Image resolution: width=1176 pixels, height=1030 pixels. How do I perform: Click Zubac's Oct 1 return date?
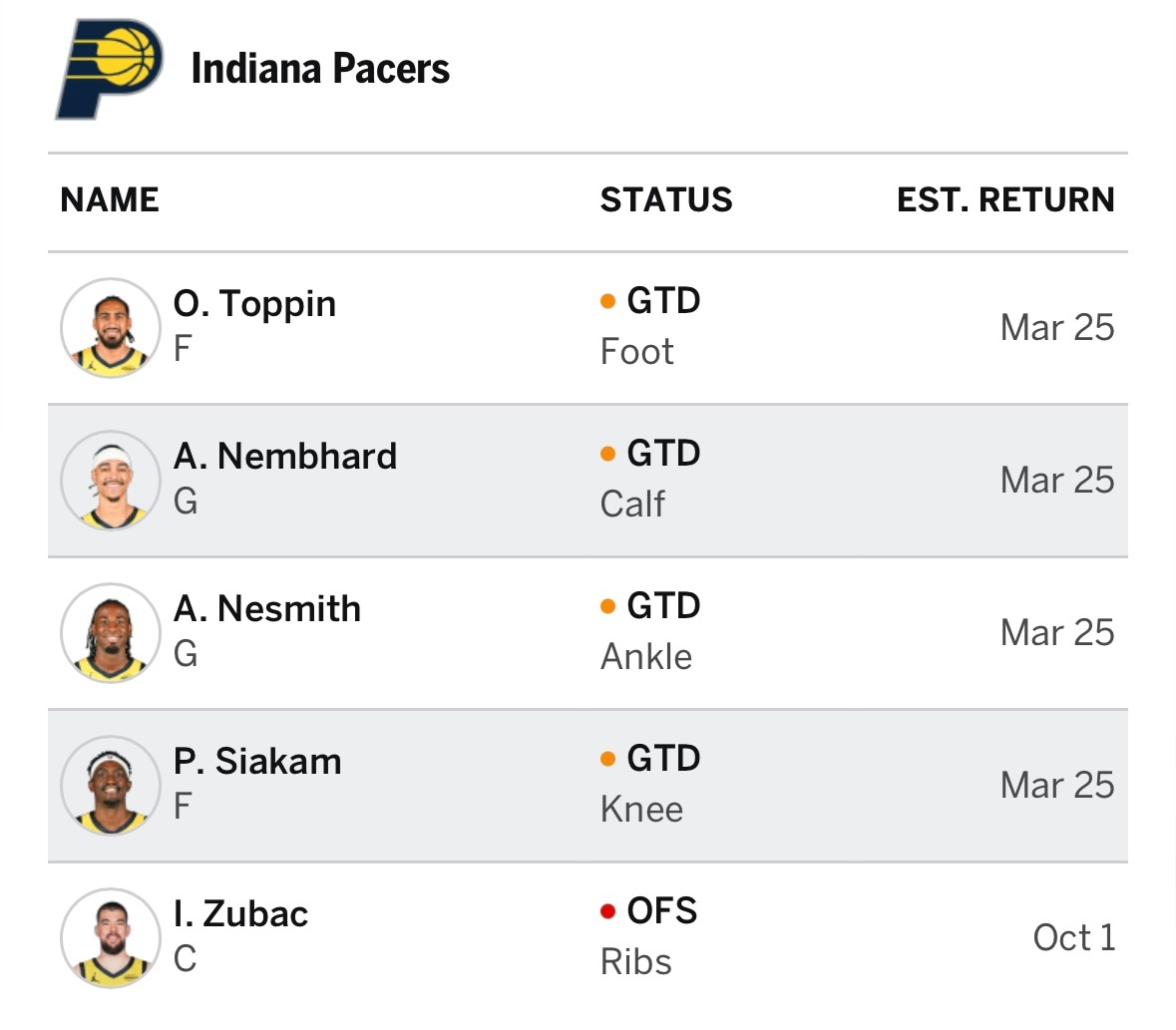[x=1073, y=938]
